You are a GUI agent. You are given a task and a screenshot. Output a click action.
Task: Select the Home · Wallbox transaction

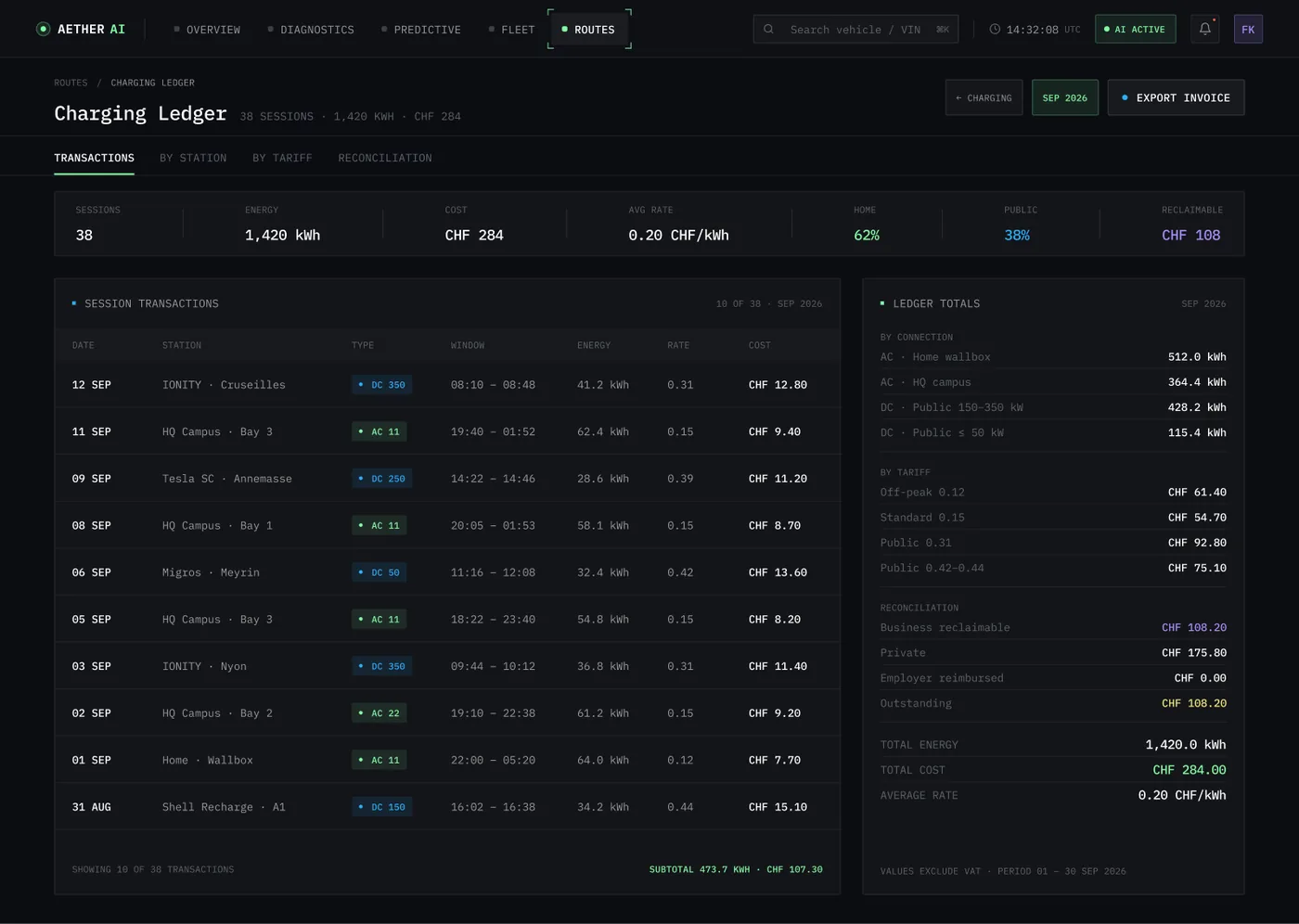447,760
